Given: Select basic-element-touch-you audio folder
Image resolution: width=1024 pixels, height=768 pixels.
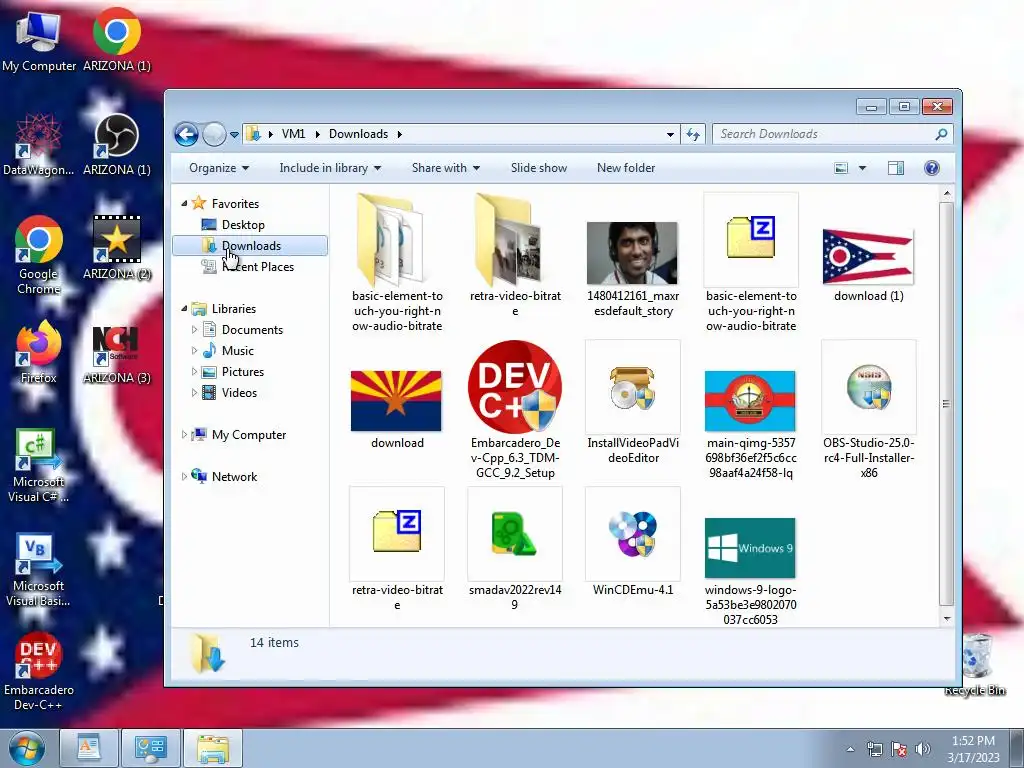Looking at the screenshot, I should click(397, 263).
